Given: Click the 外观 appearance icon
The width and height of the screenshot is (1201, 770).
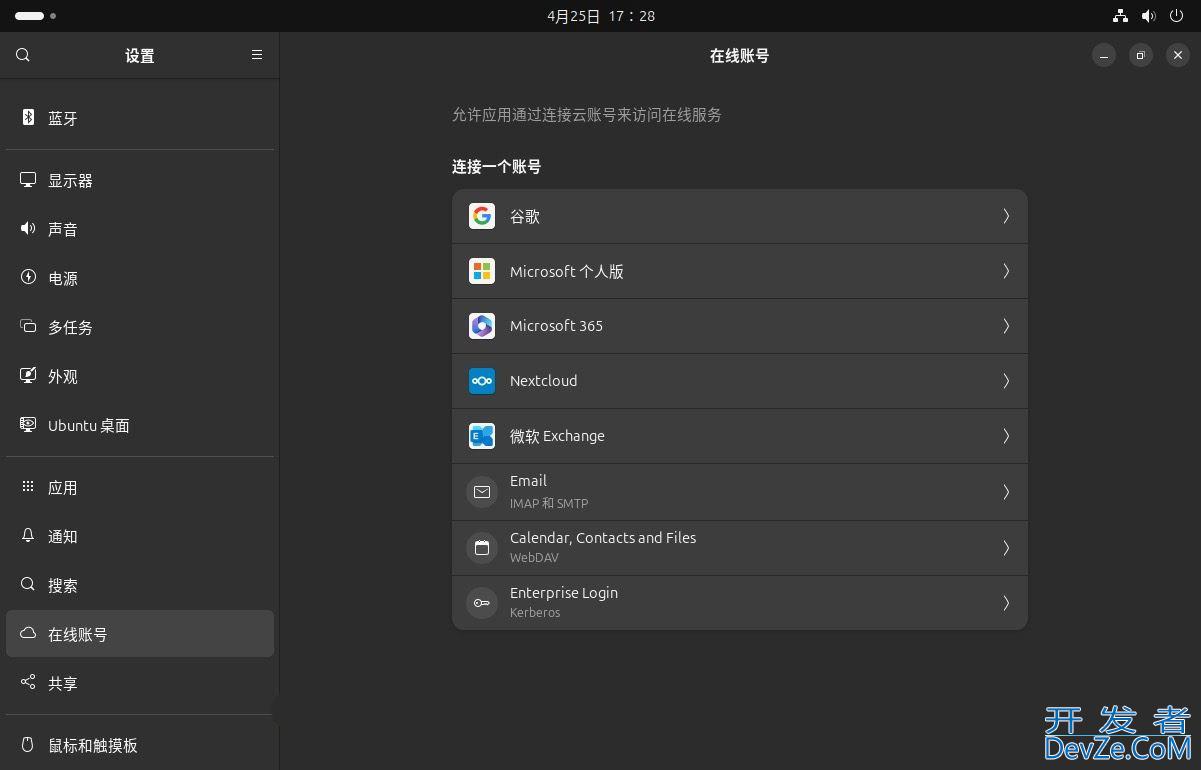Looking at the screenshot, I should click(x=28, y=376).
